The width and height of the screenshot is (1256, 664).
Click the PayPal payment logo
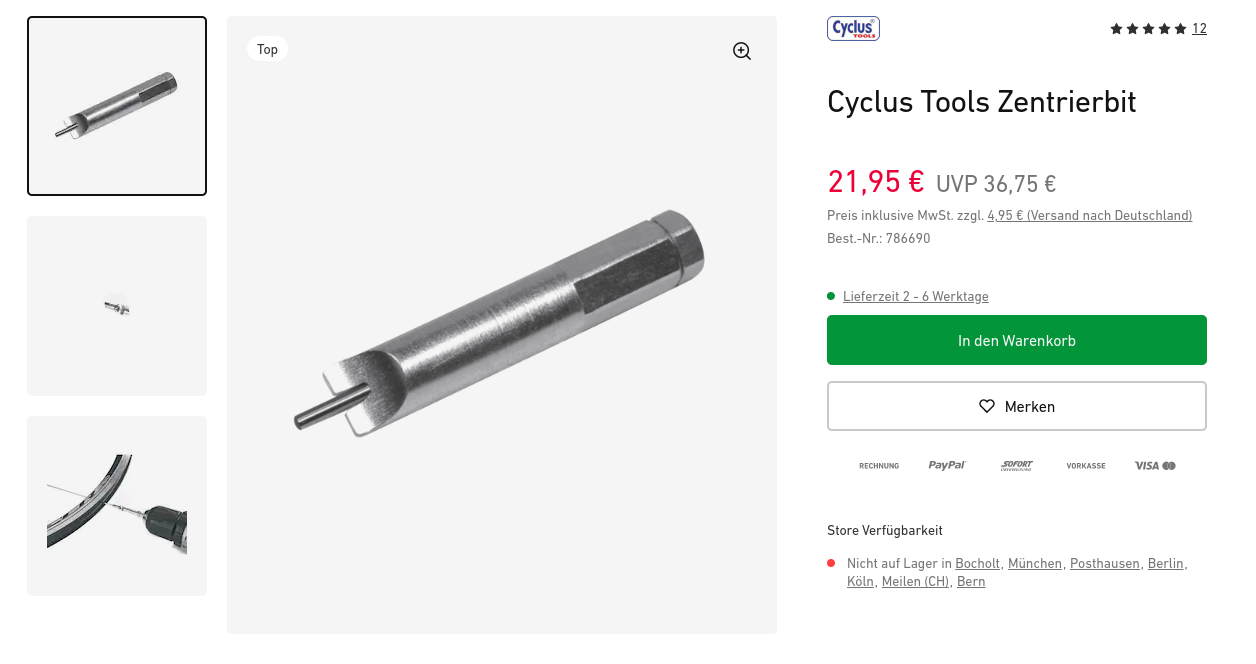pyautogui.click(x=946, y=465)
